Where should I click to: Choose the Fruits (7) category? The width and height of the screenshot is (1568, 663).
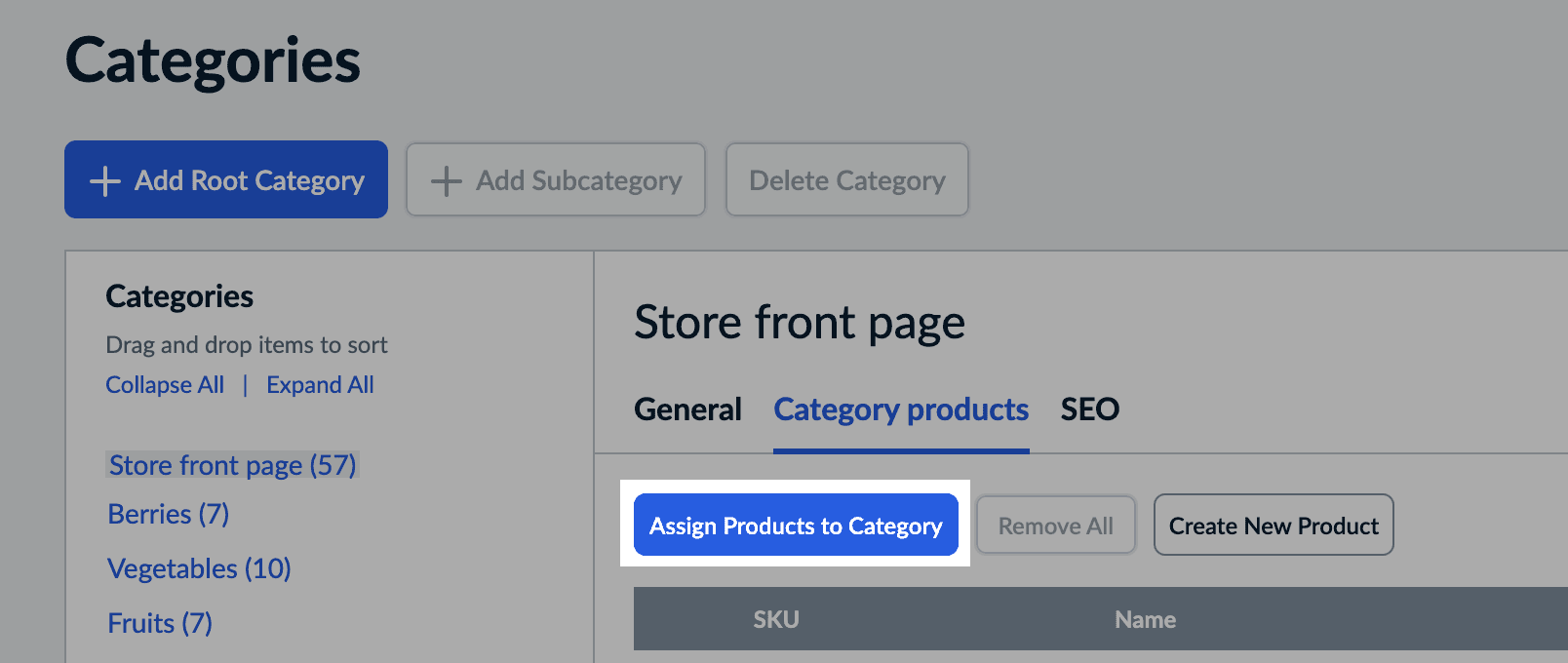(x=160, y=623)
